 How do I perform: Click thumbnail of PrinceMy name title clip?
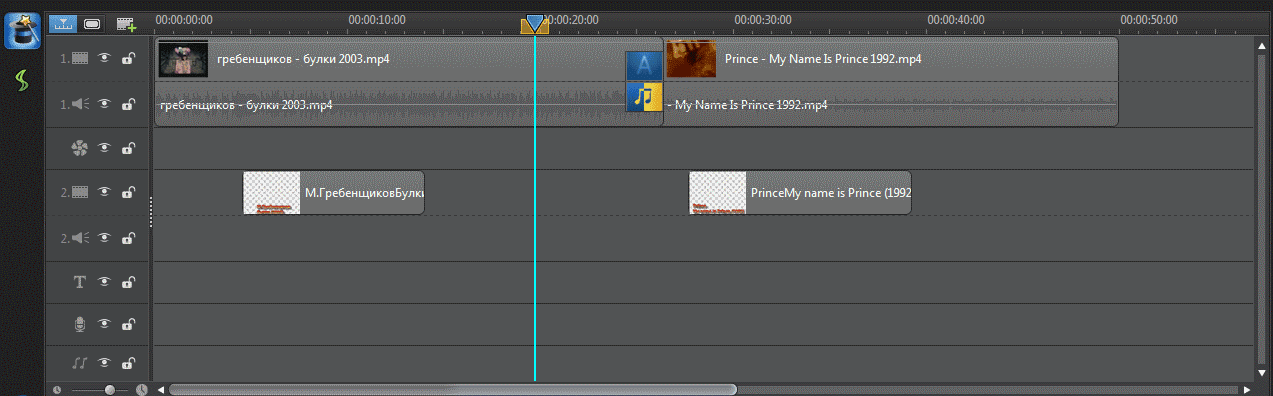718,192
